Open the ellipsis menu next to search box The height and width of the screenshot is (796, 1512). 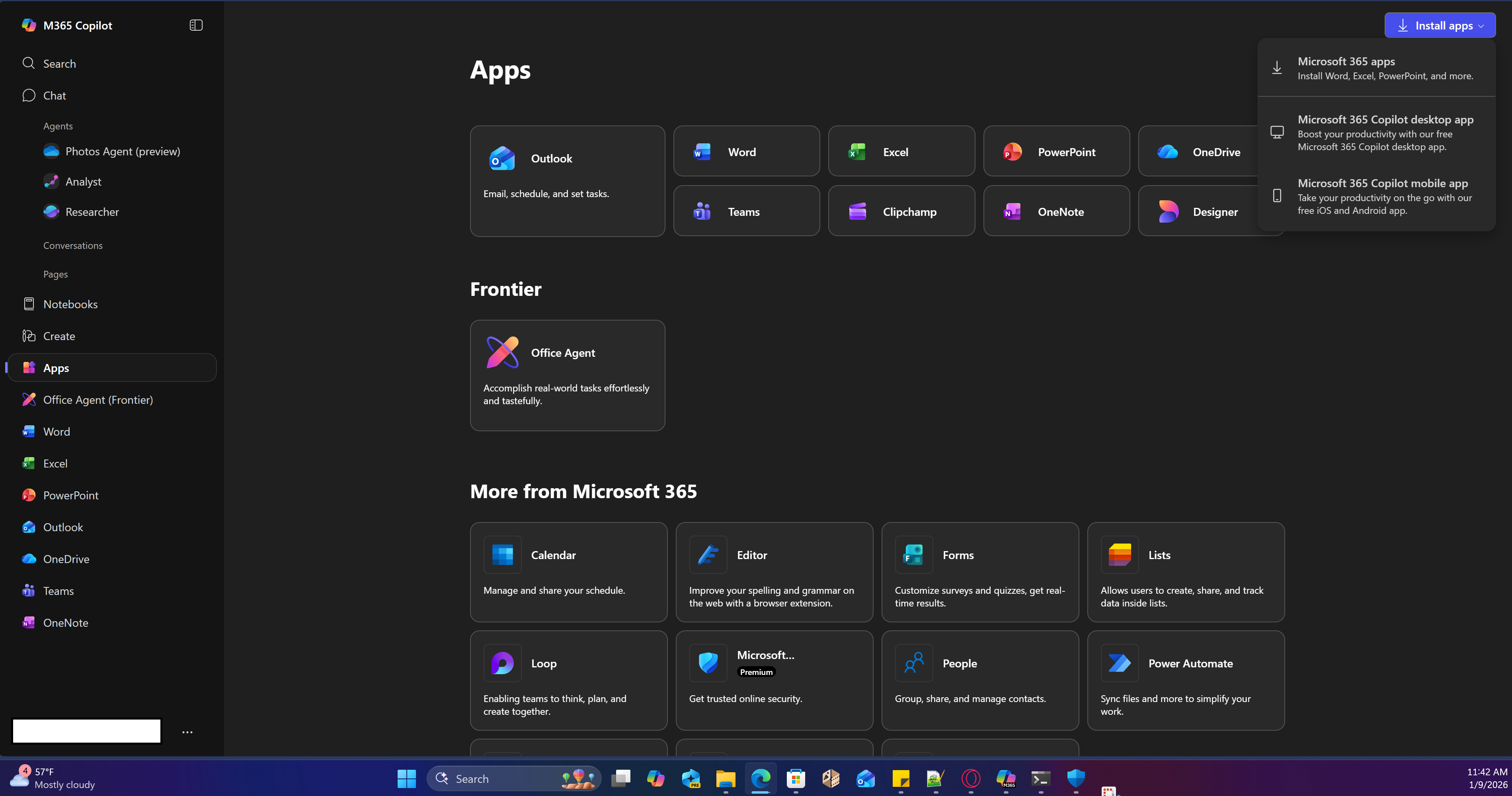click(187, 731)
